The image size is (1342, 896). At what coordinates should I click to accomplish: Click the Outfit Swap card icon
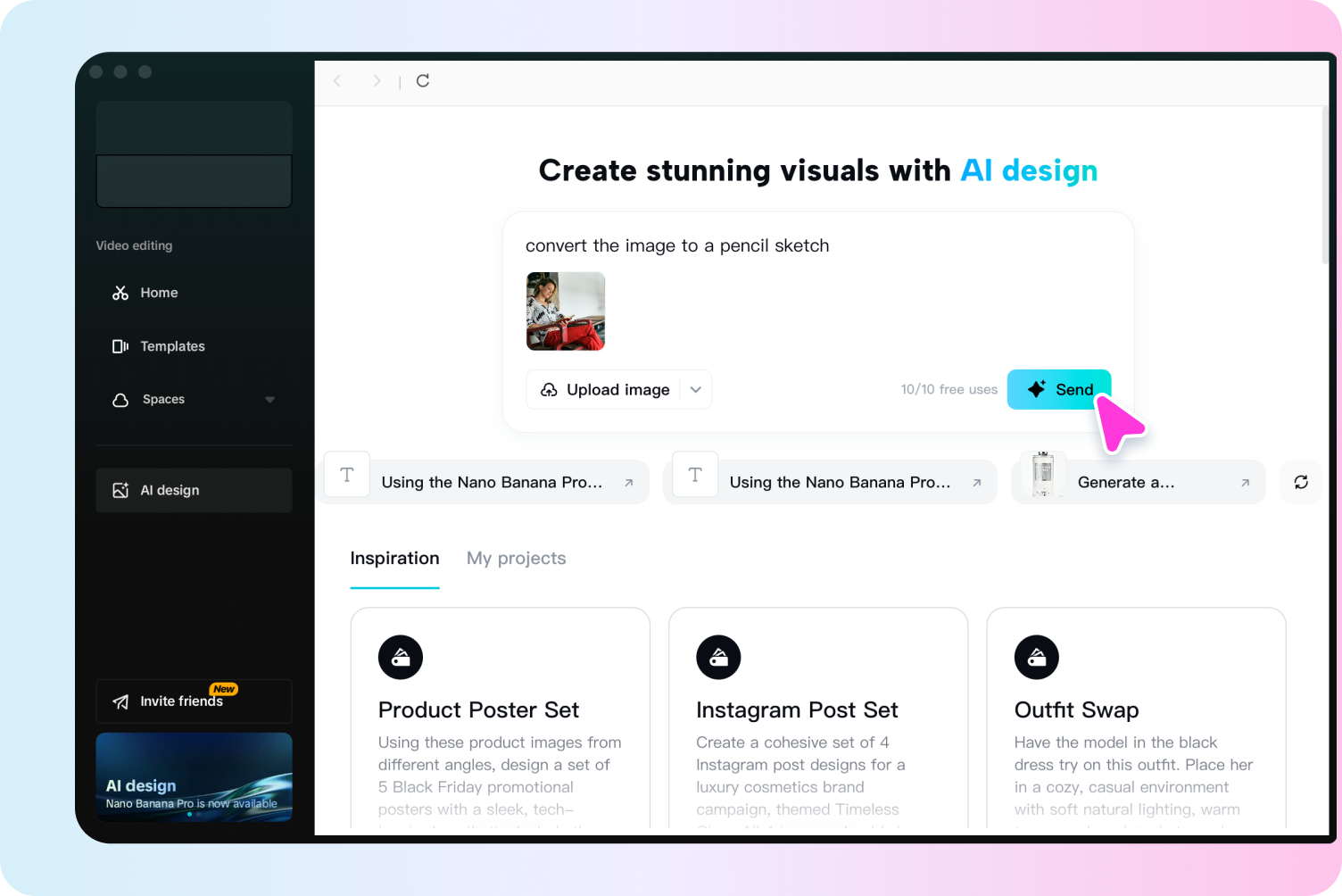1037,657
